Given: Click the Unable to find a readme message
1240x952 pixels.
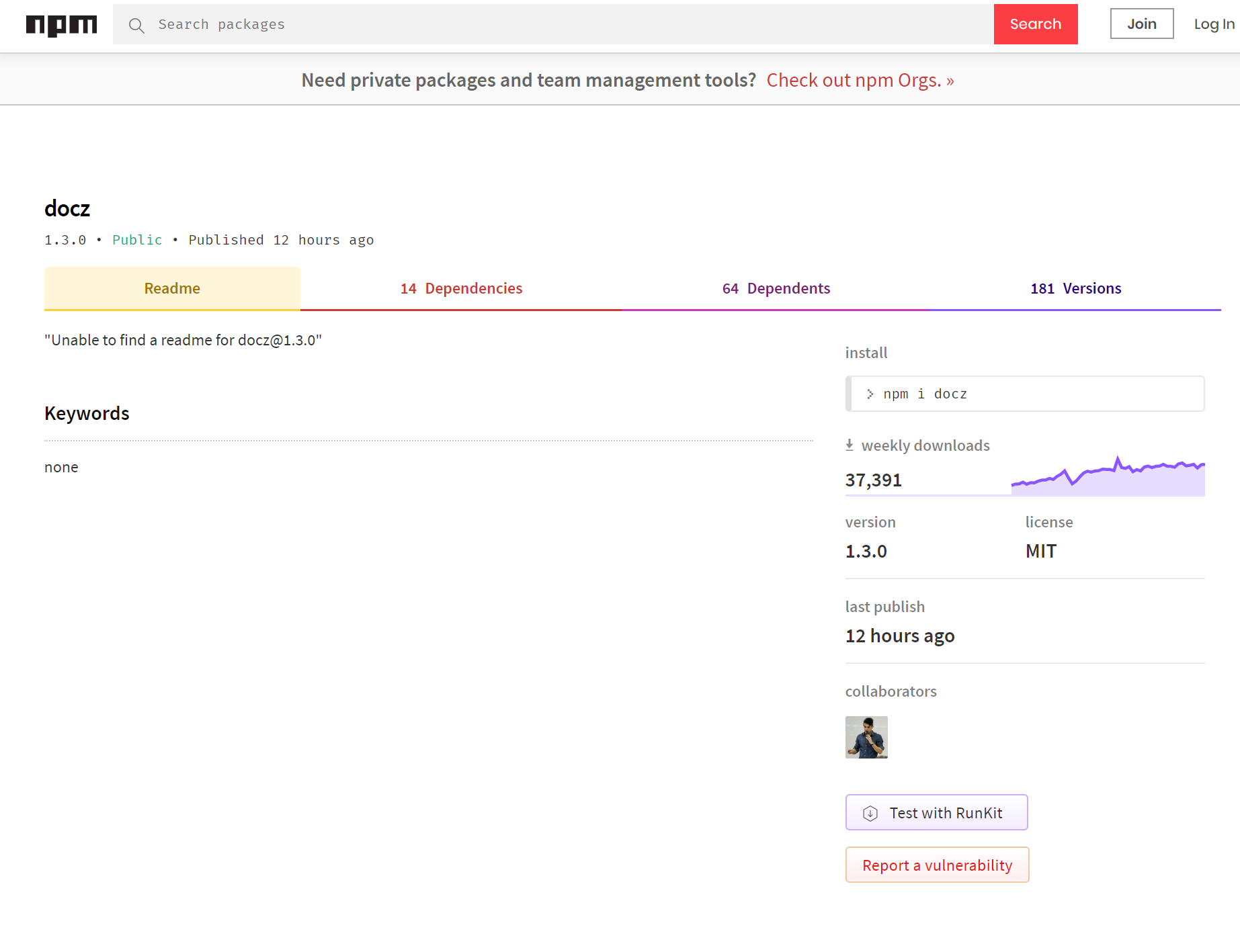Looking at the screenshot, I should 183,340.
